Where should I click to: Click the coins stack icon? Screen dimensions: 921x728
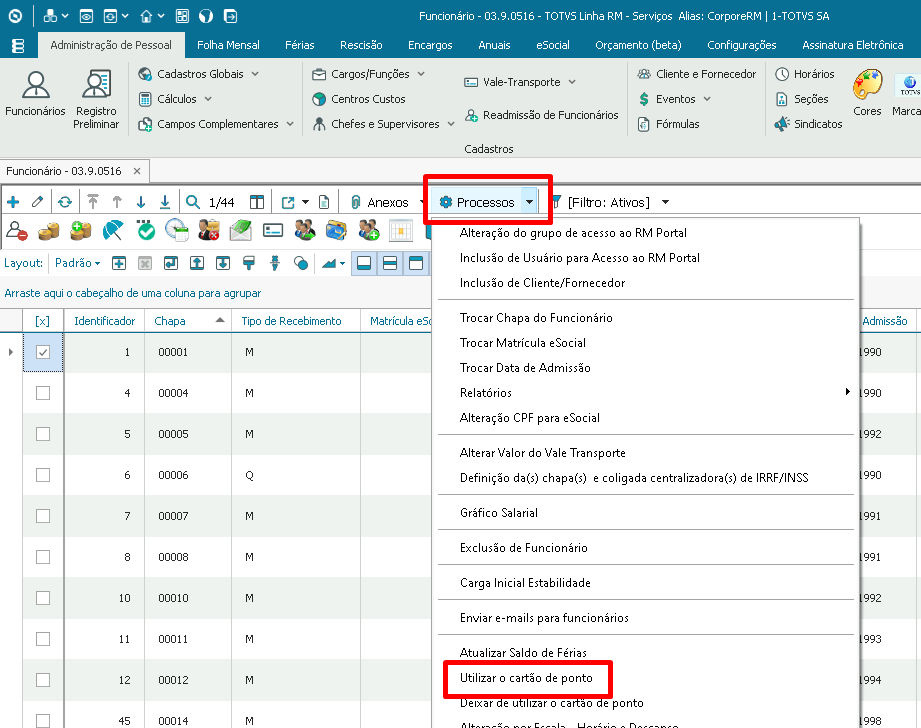point(49,230)
